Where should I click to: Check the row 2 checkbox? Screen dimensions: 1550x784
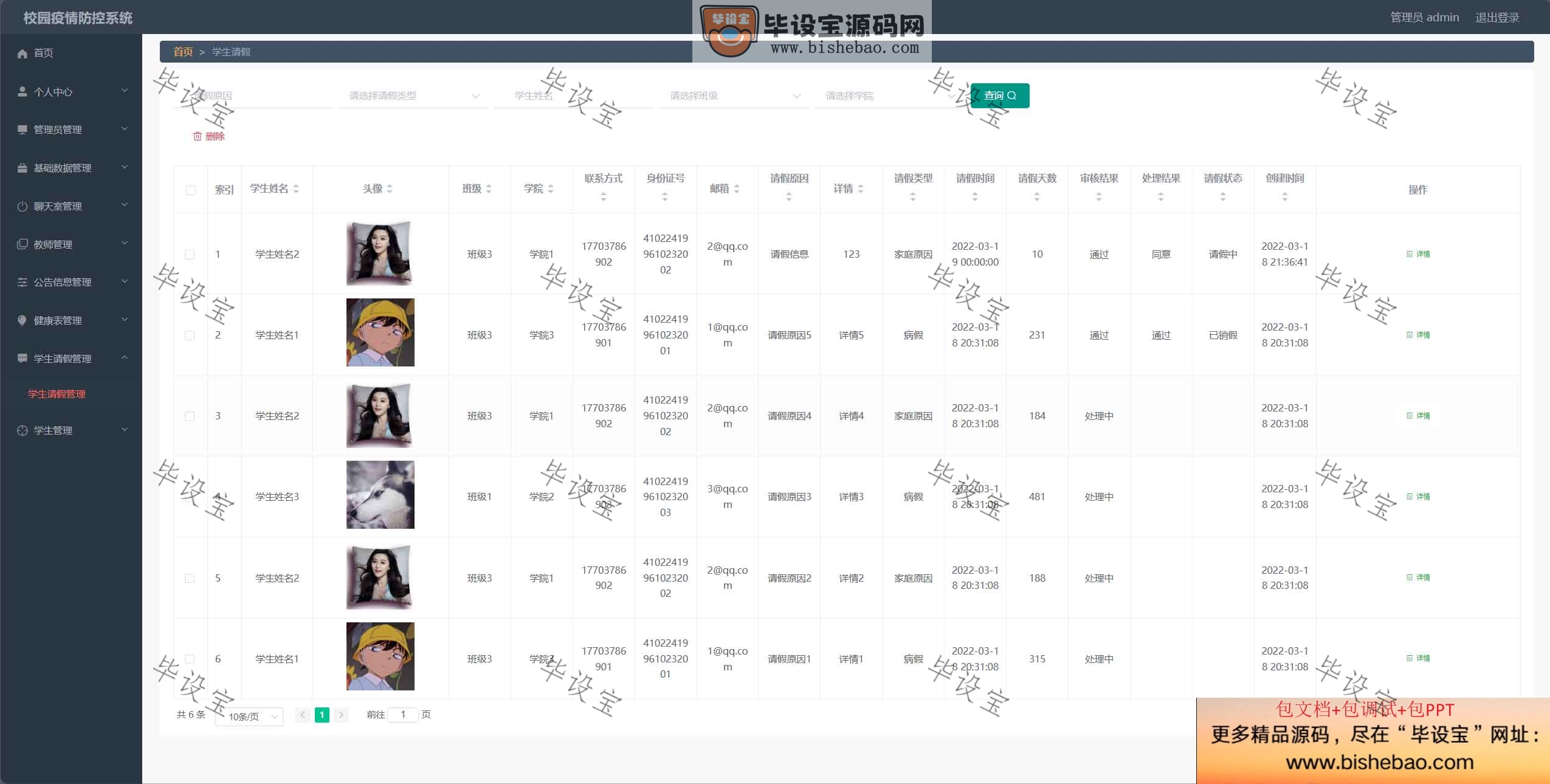190,335
